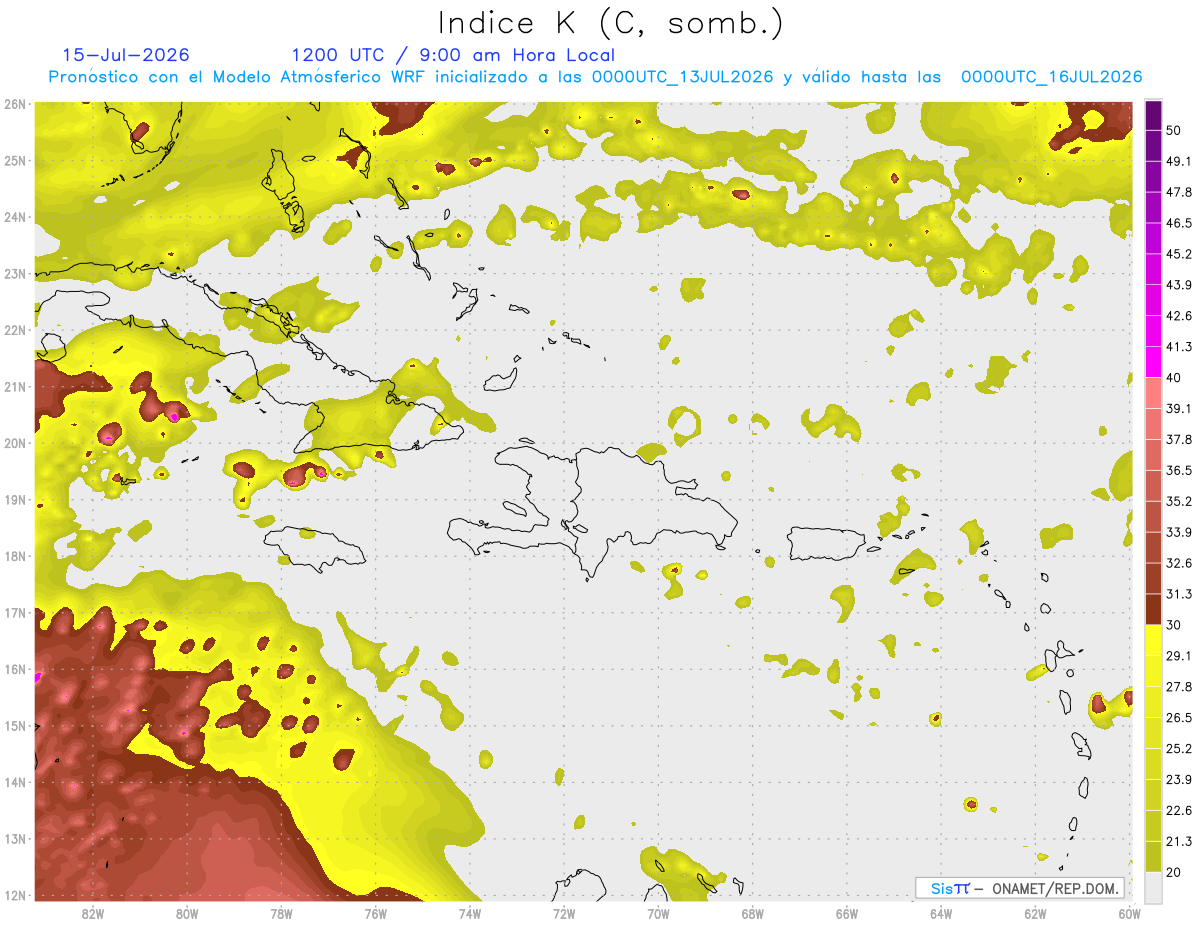
Task: Click the 74W longitude label
Action: coord(470,913)
